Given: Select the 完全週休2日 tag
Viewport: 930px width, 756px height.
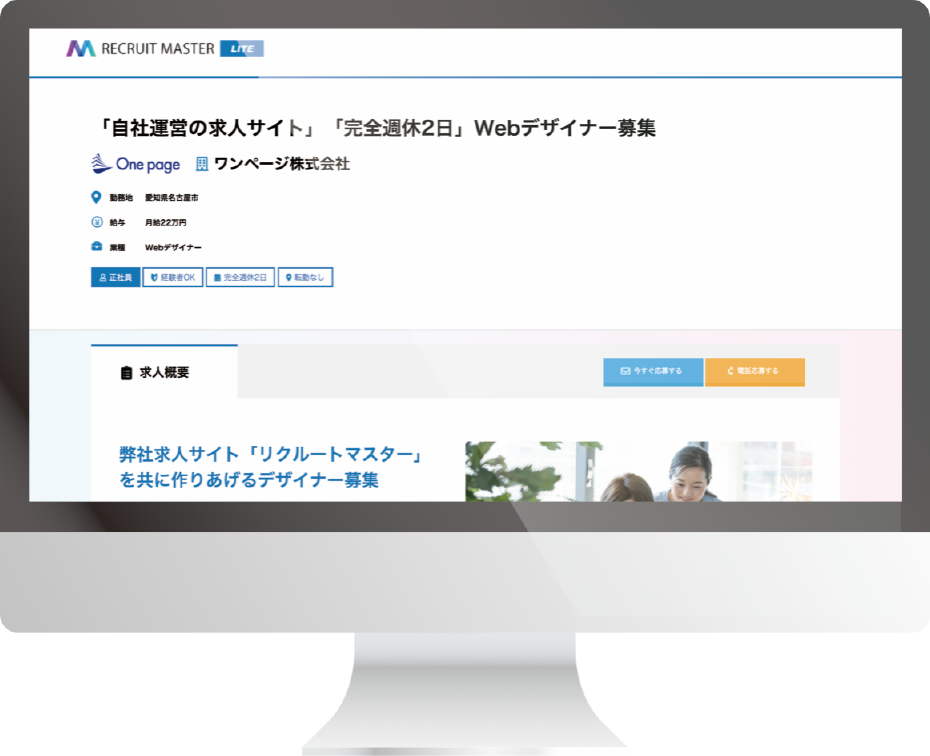Looking at the screenshot, I should (x=240, y=278).
